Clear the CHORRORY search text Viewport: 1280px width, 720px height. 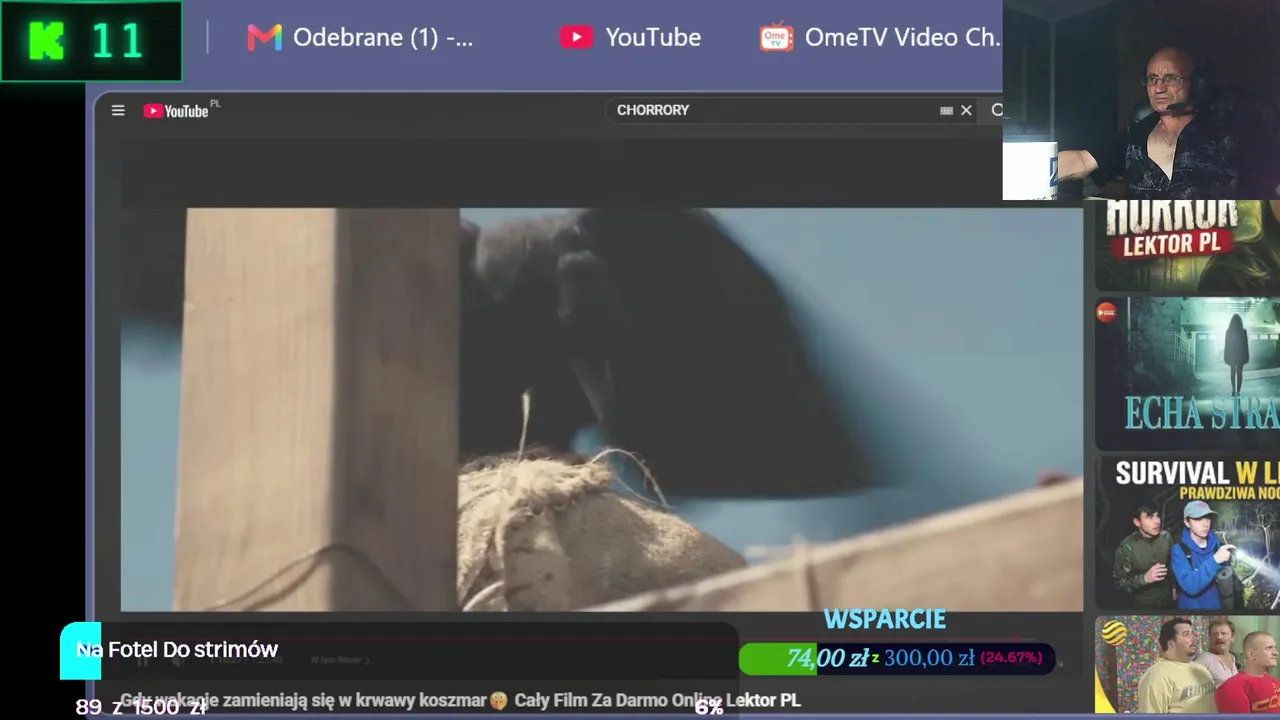966,110
